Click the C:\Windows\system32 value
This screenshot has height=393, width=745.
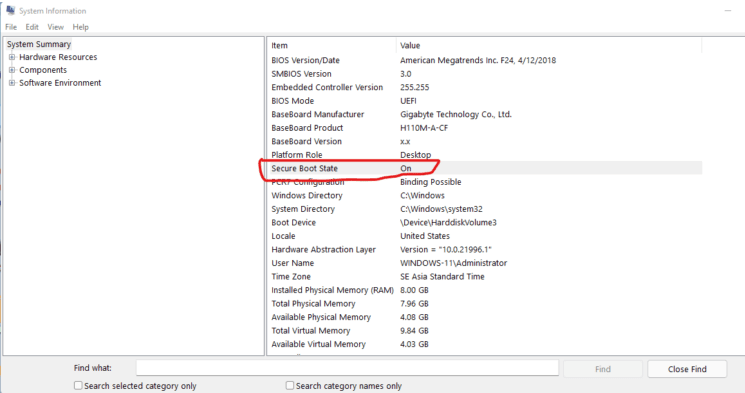pos(441,209)
